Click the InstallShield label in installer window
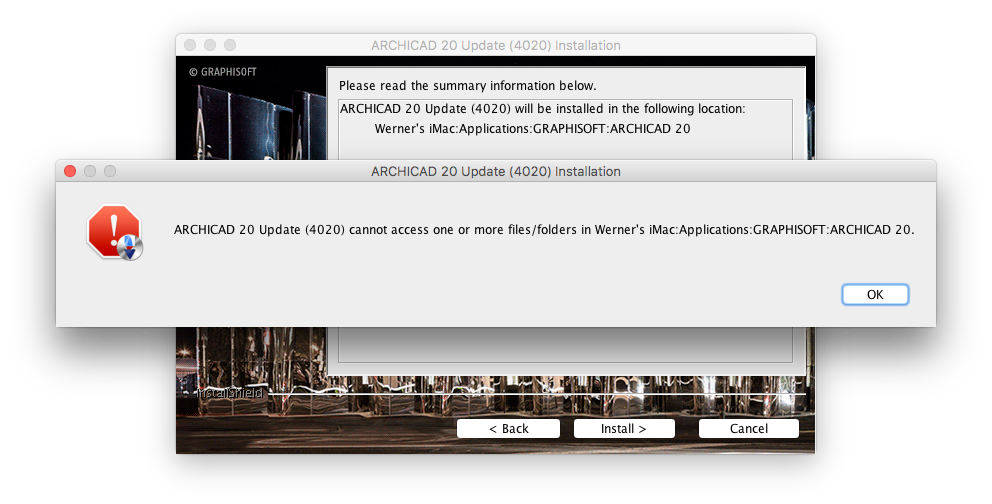 (230, 393)
